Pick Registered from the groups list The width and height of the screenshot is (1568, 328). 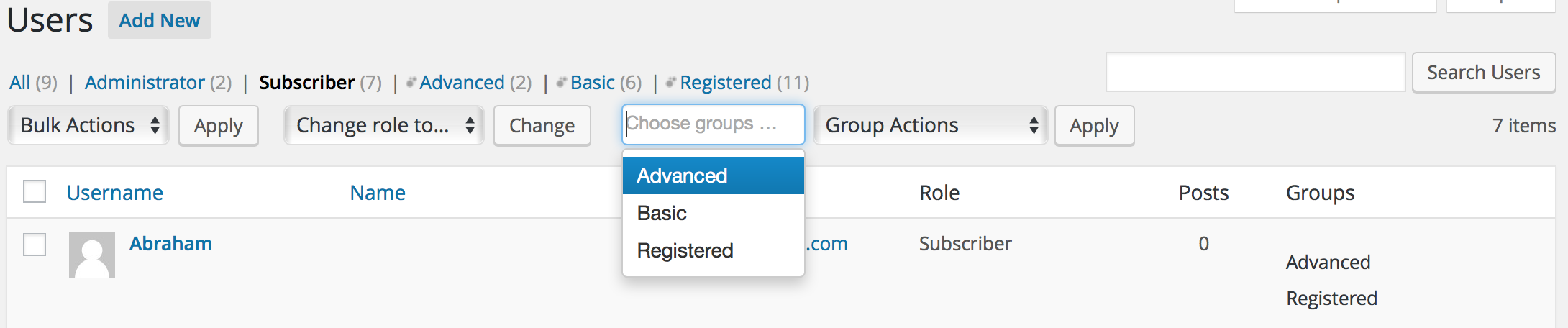(714, 250)
